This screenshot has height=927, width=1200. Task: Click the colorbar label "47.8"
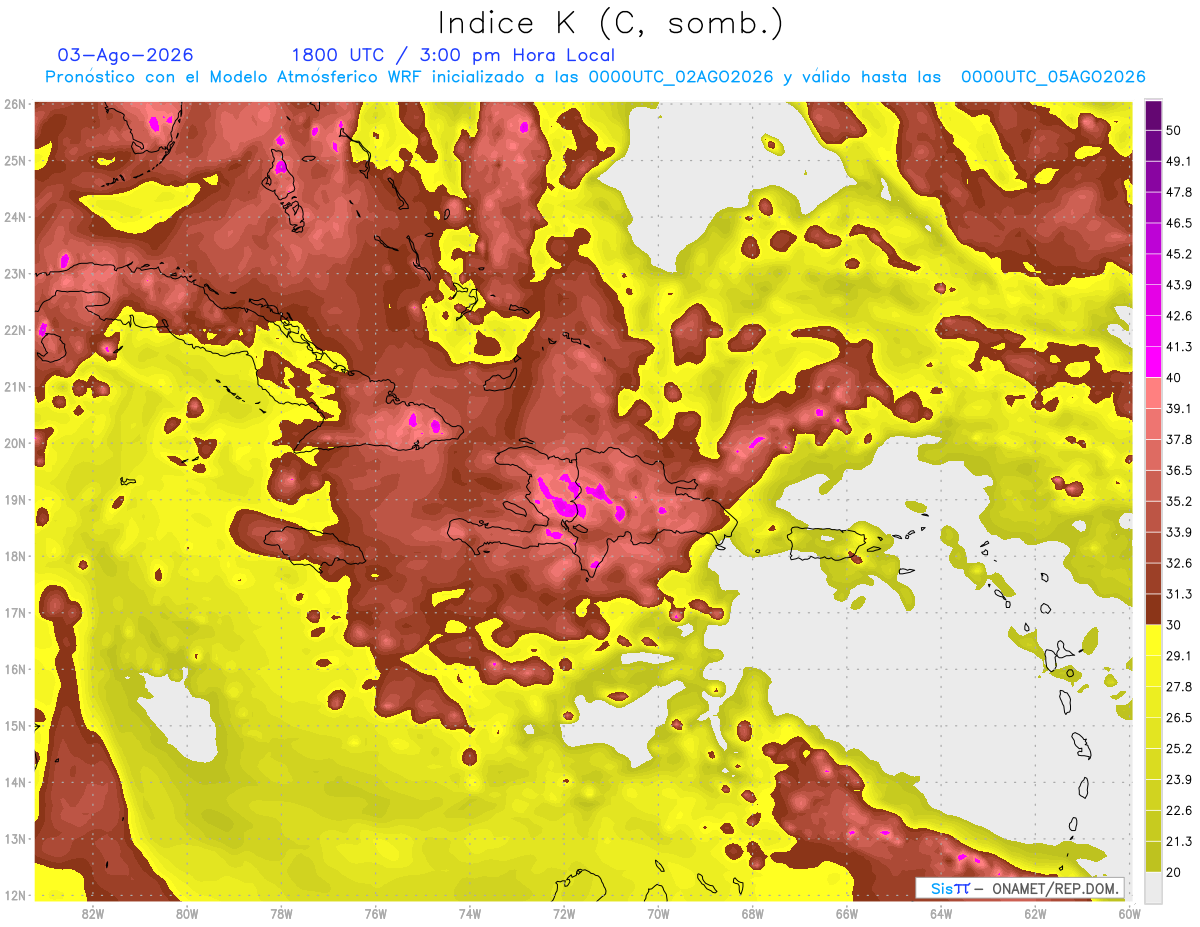(x=1179, y=193)
